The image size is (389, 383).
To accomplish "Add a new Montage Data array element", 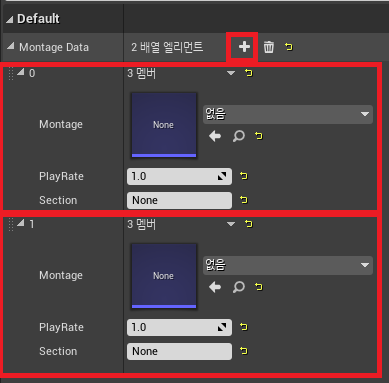I will (244, 47).
